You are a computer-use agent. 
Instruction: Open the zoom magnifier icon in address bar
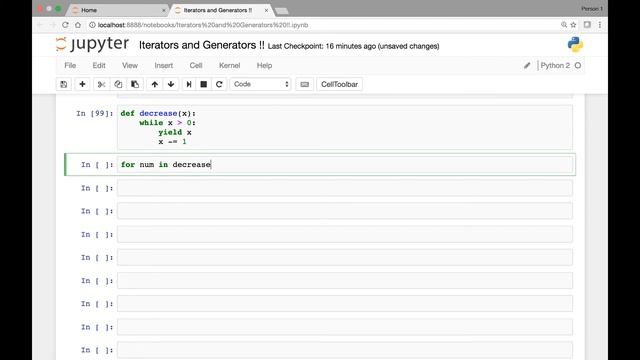[x=564, y=25]
